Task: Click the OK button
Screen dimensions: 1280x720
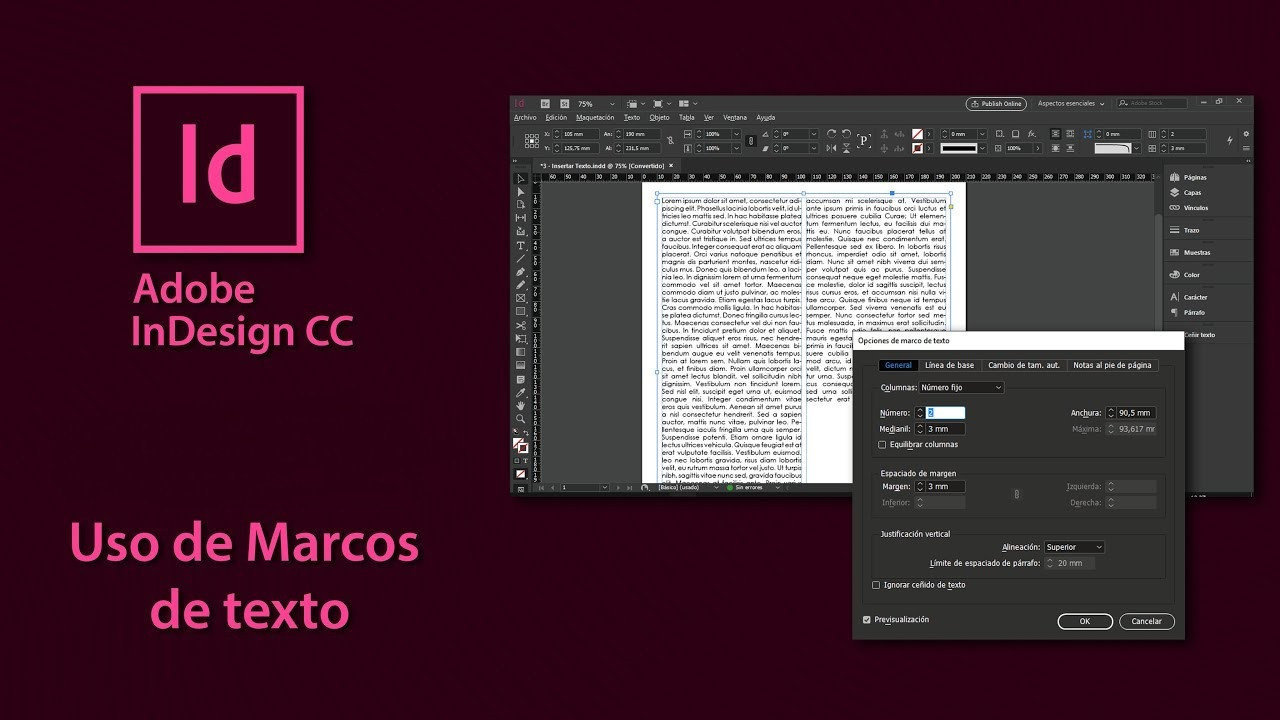Action: 1084,621
